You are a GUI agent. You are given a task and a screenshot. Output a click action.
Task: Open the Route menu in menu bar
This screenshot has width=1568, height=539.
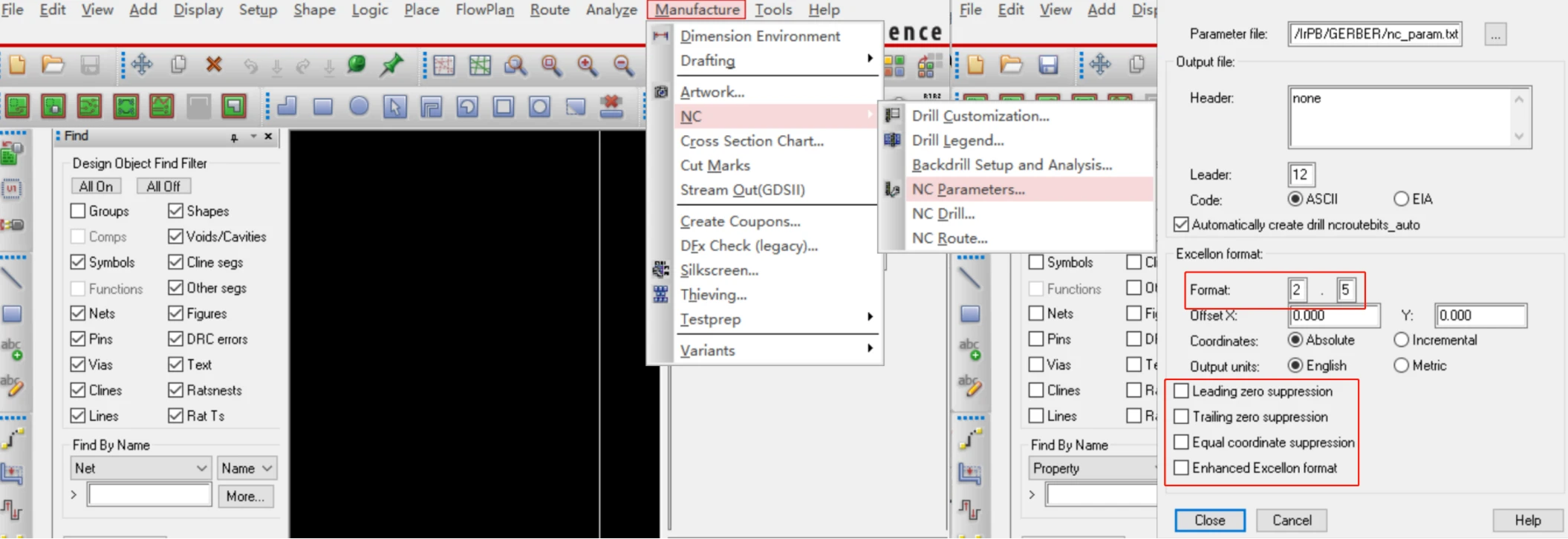(550, 10)
